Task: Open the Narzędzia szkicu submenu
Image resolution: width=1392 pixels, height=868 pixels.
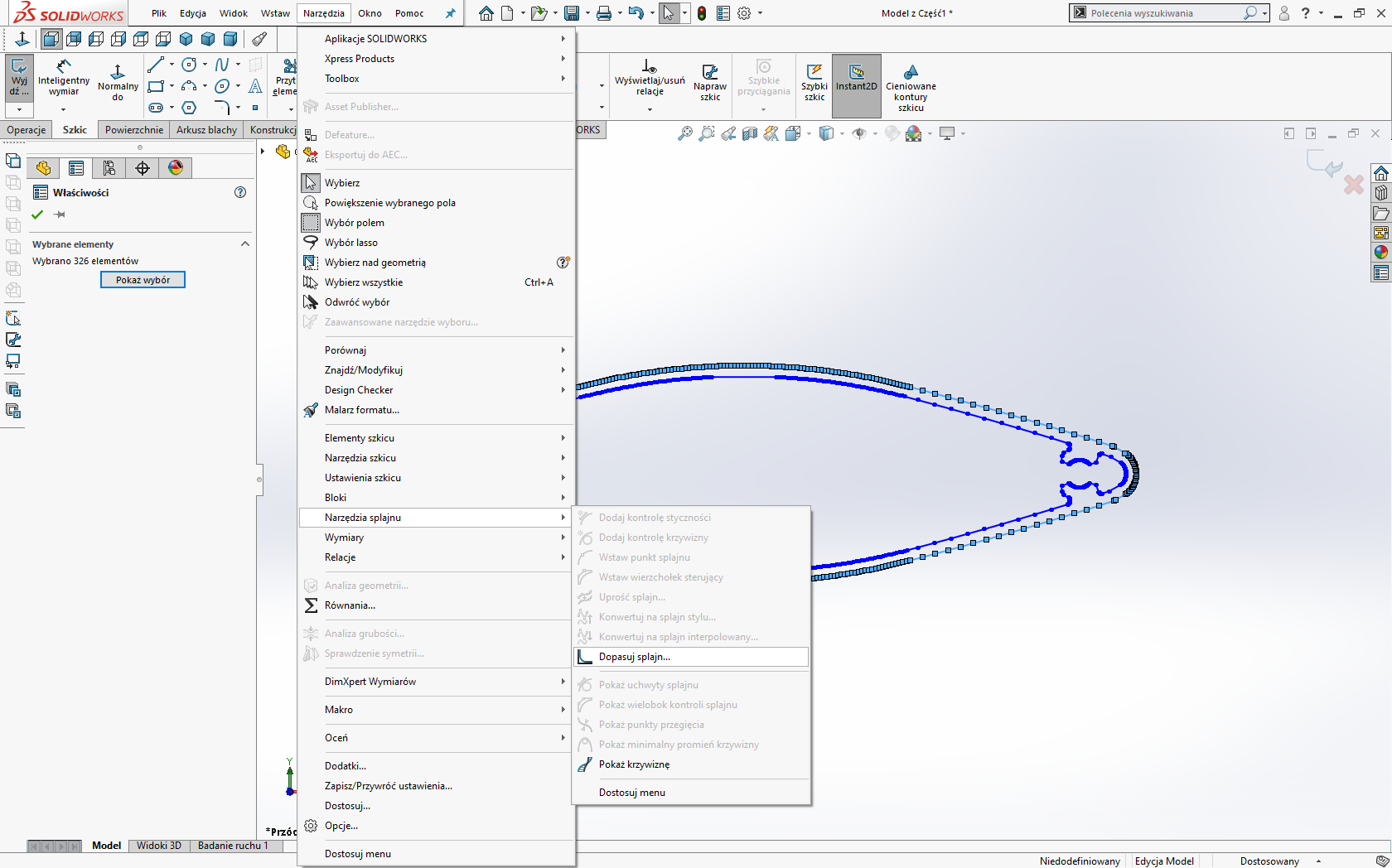Action: [x=436, y=458]
